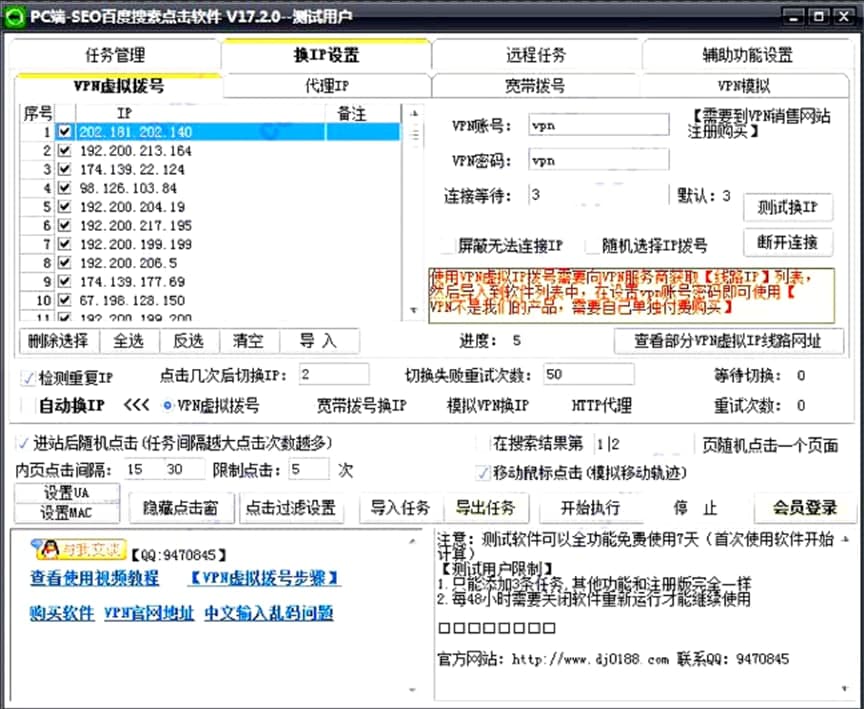Viewport: 864px width, 709px height.
Task: Open the 查看使用视频教程 link
Action: (94, 578)
